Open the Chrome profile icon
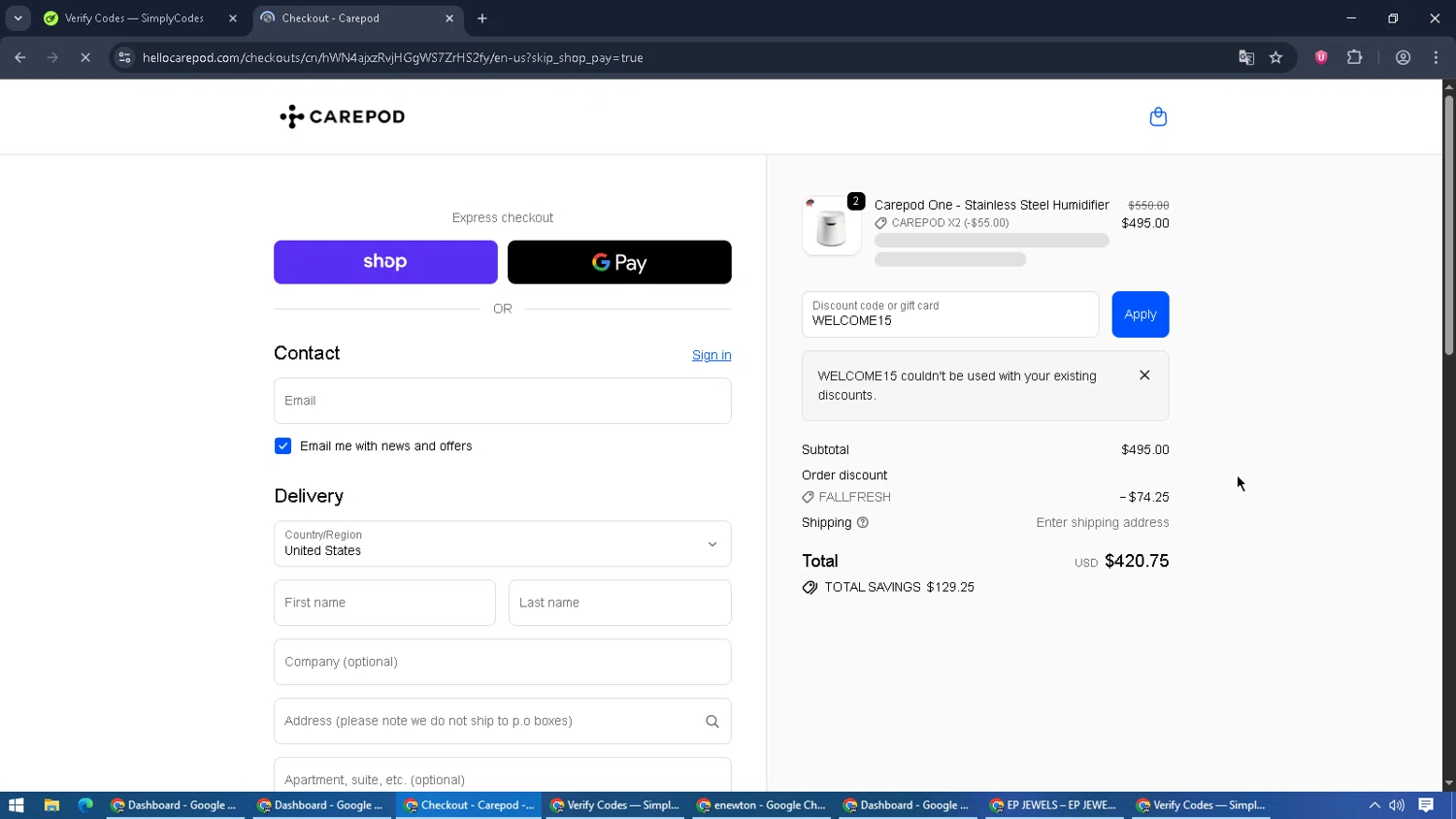This screenshot has width=1456, height=819. point(1403,57)
